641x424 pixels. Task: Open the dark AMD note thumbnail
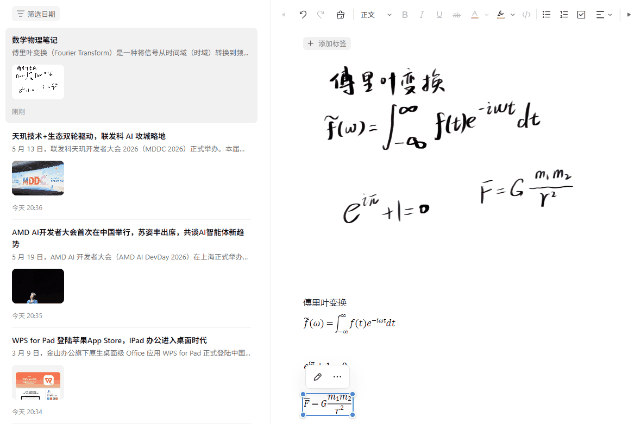tap(38, 286)
